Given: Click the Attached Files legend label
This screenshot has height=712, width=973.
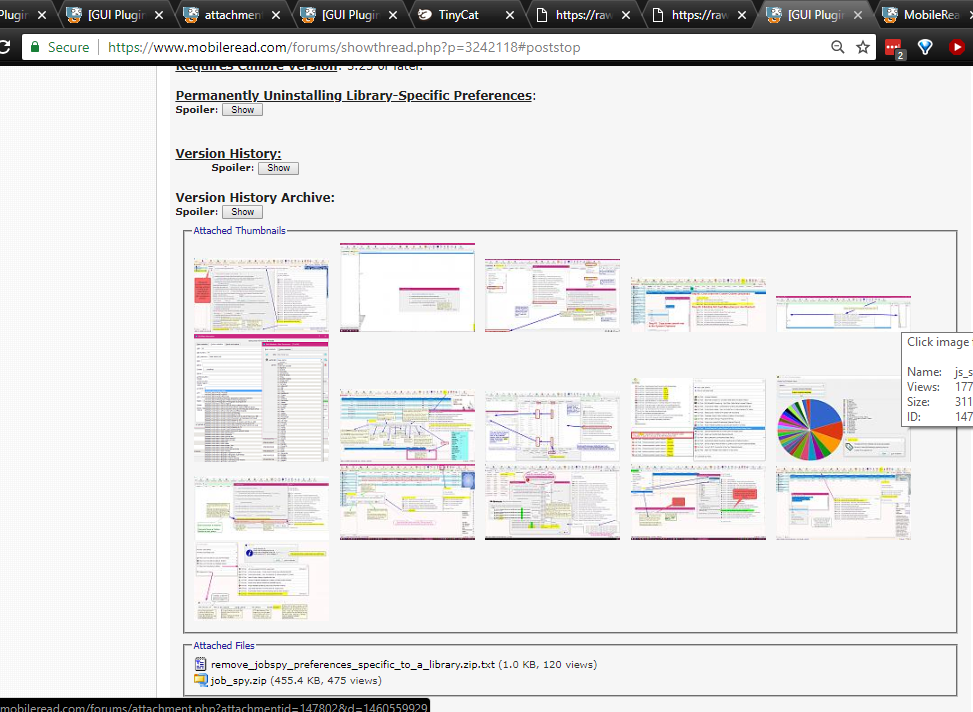Looking at the screenshot, I should pos(224,646).
